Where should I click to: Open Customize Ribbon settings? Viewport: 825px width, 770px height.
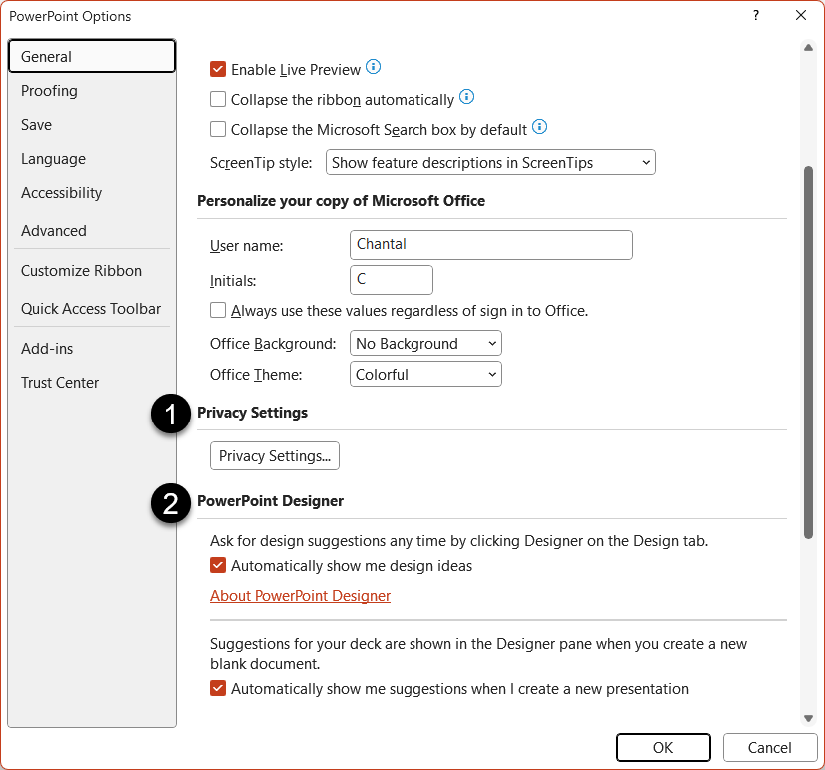coord(92,271)
